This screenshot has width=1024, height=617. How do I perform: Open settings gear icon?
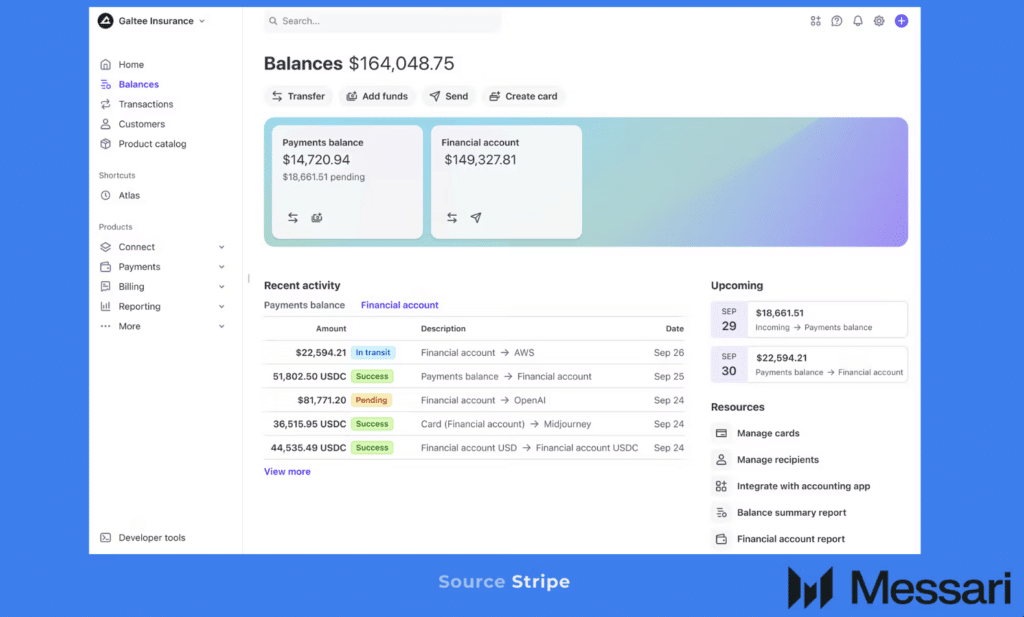[879, 21]
